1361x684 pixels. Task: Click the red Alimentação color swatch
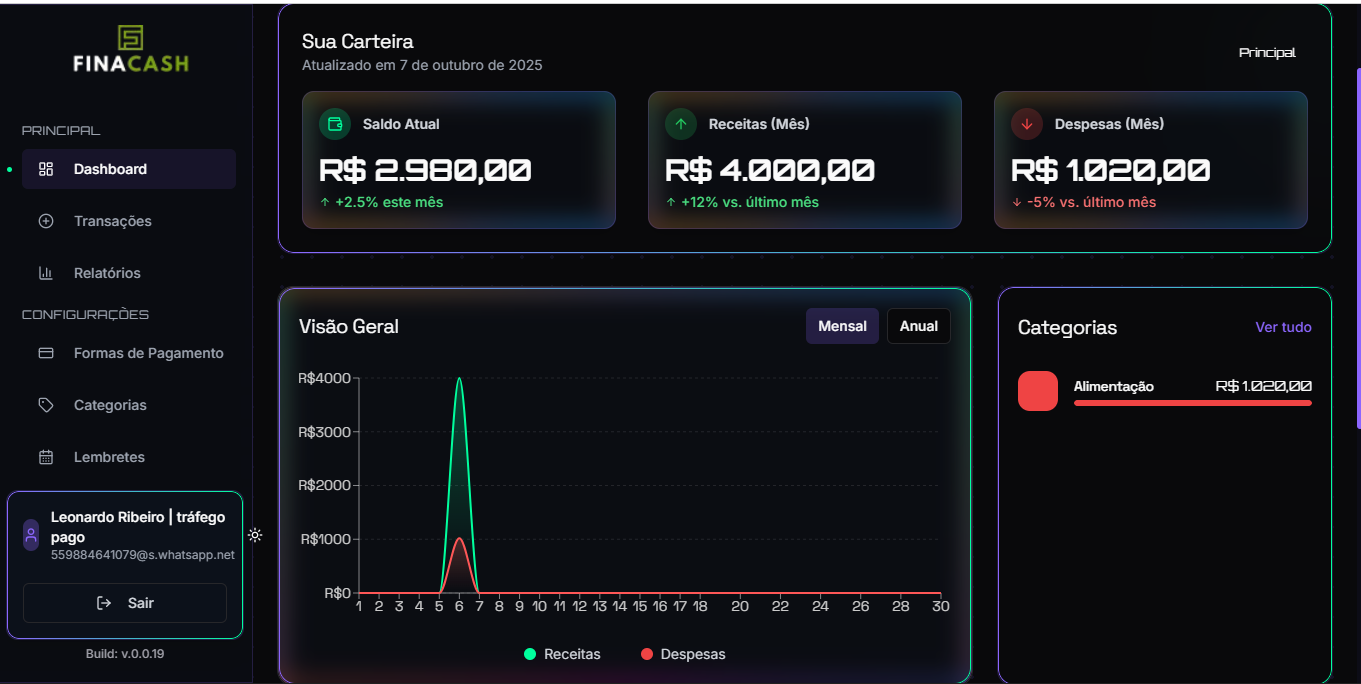[x=1037, y=391]
